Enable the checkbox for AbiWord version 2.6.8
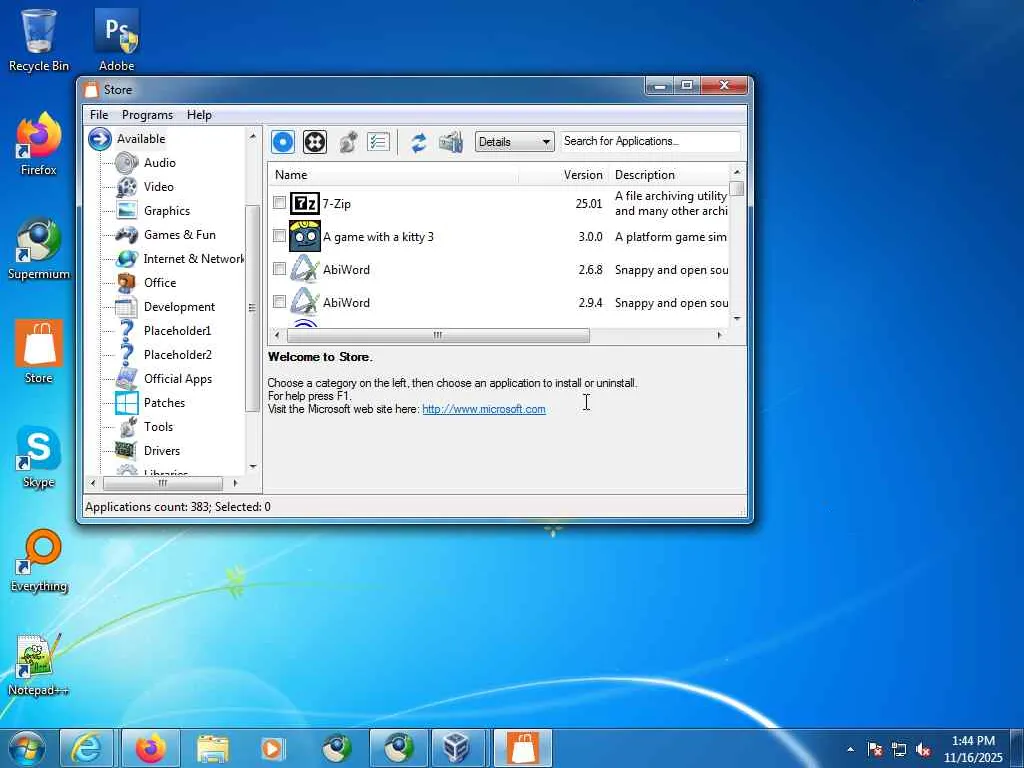The image size is (1024, 768). [x=279, y=269]
